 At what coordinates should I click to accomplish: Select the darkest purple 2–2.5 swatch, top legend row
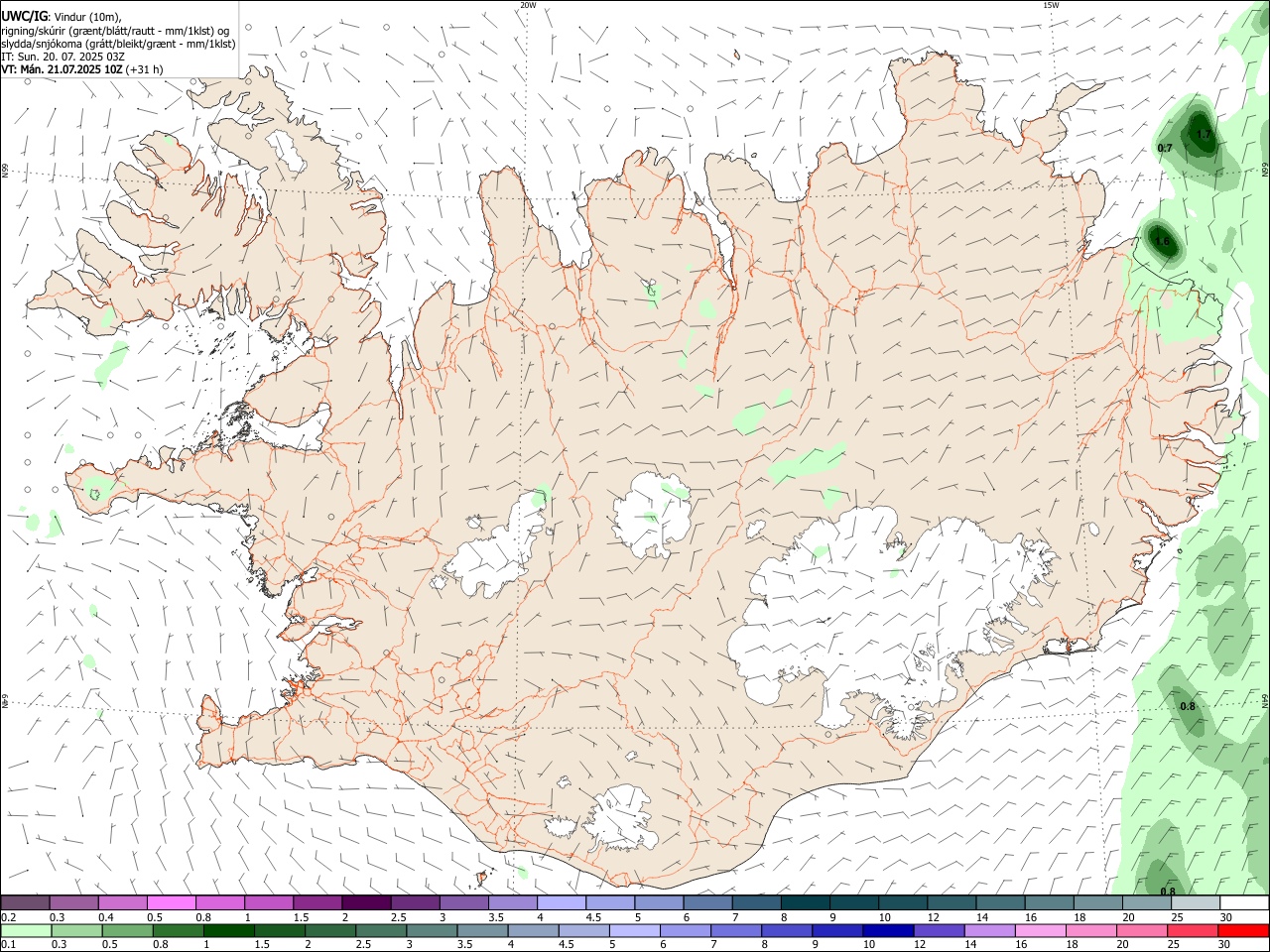(366, 902)
